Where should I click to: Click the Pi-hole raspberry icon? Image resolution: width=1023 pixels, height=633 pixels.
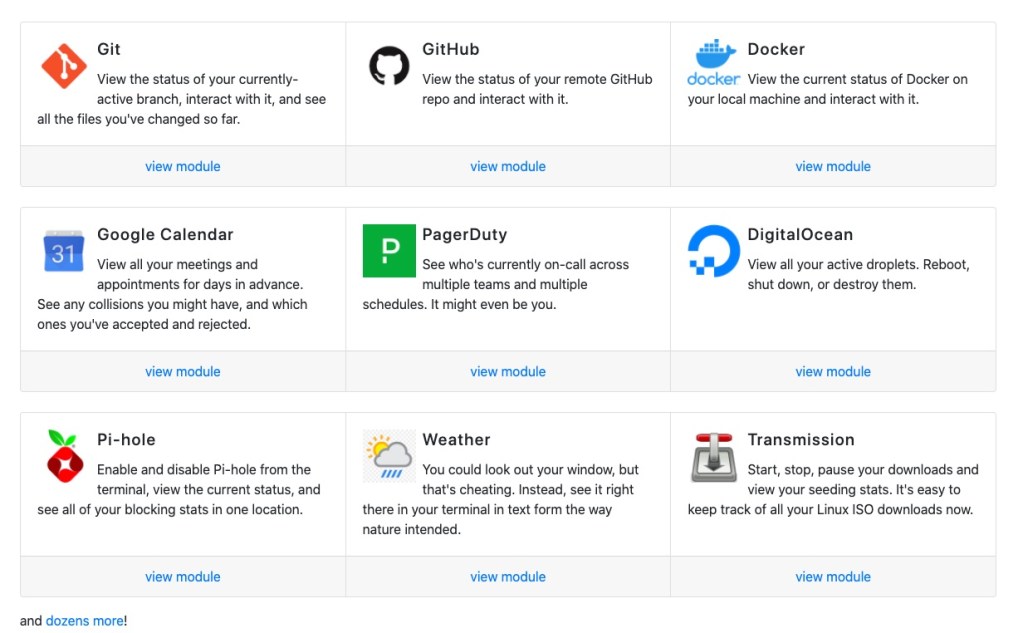tap(64, 456)
